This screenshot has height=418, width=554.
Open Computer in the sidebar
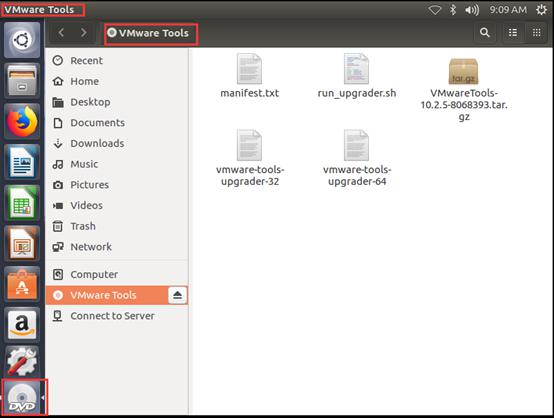(117, 274)
